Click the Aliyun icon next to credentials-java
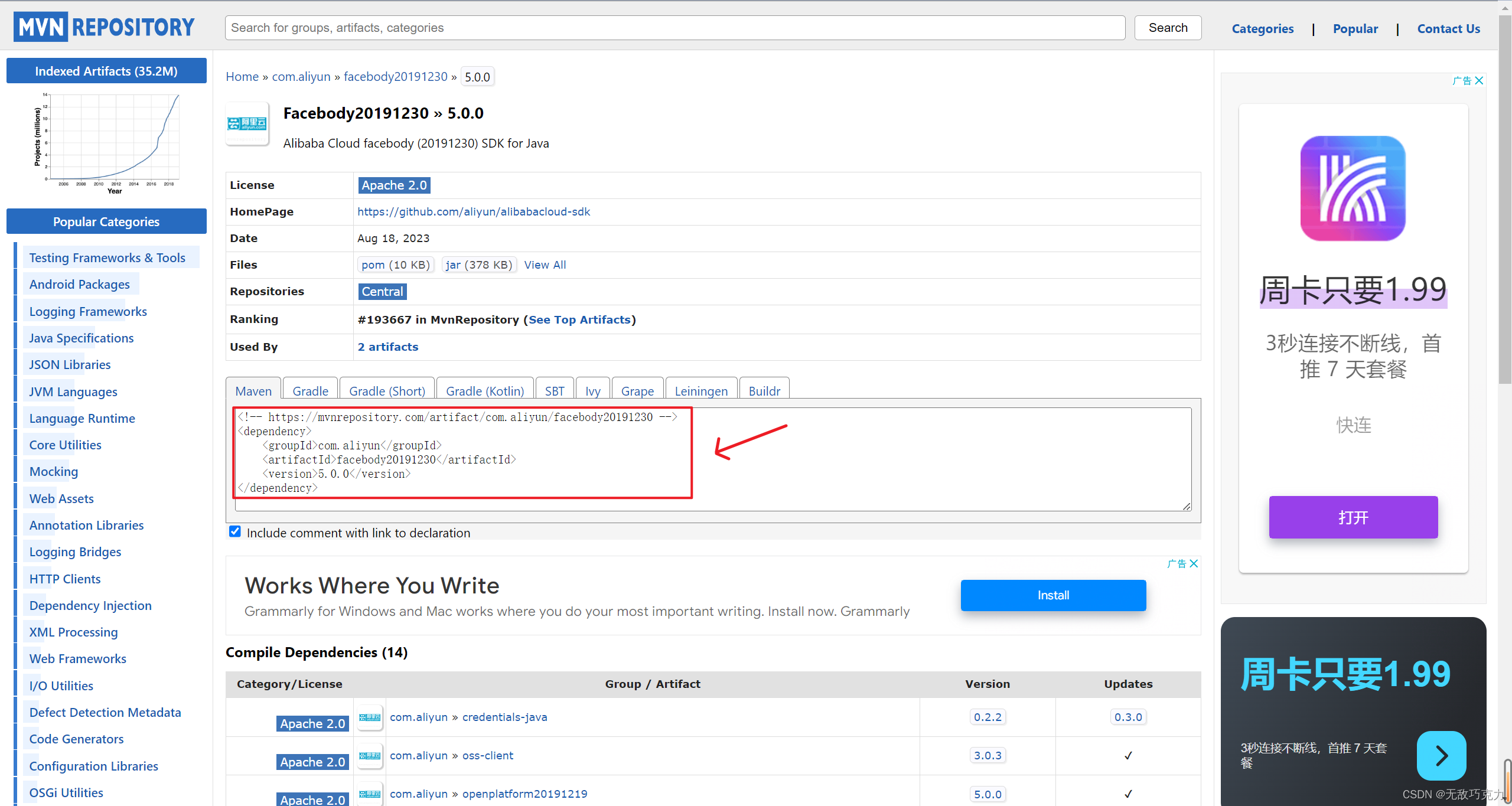The image size is (1512, 806). click(370, 717)
